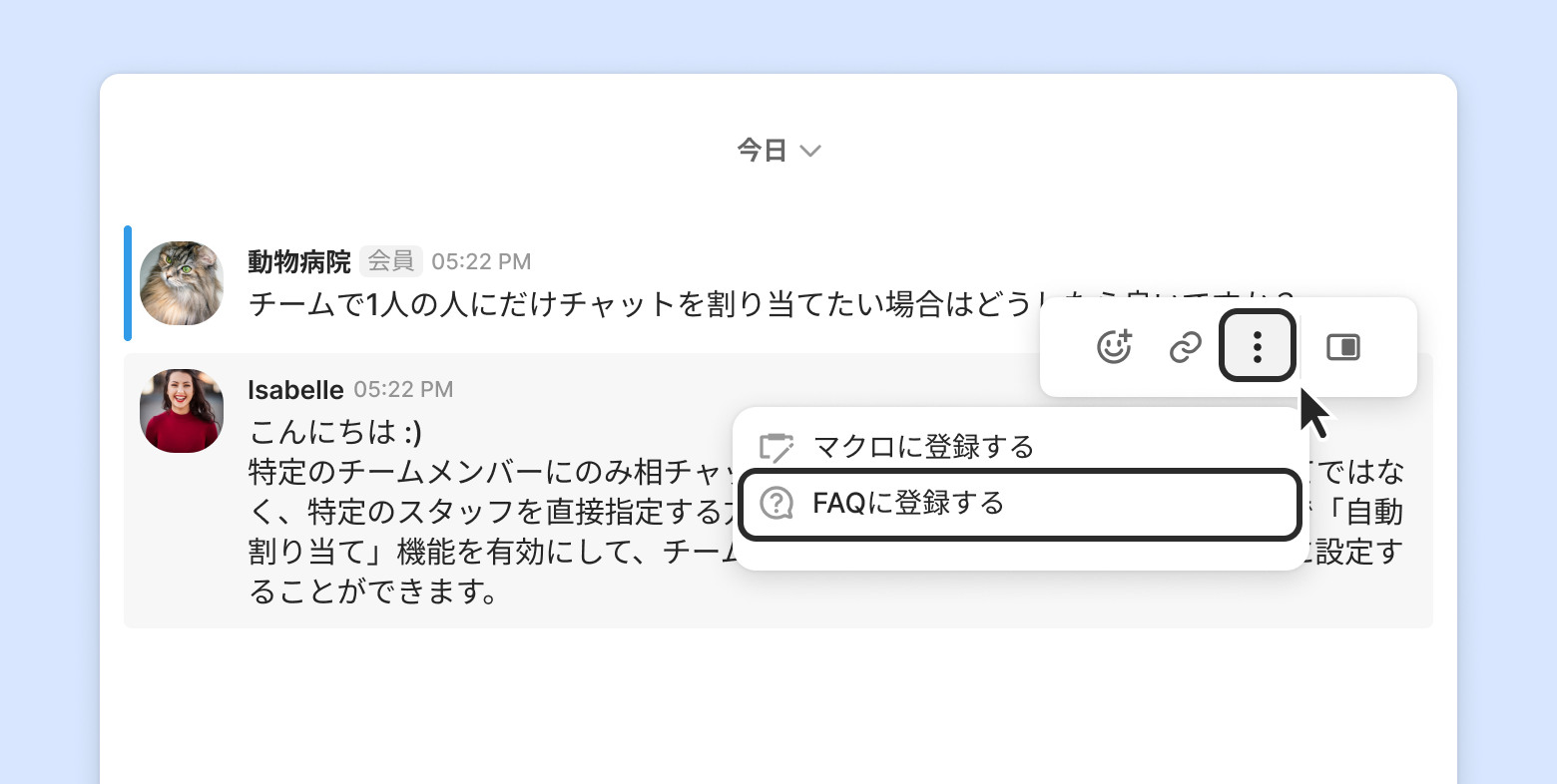Screen dimensions: 1557x784
Task: Click the 動物病院 sender name
Action: point(299,261)
